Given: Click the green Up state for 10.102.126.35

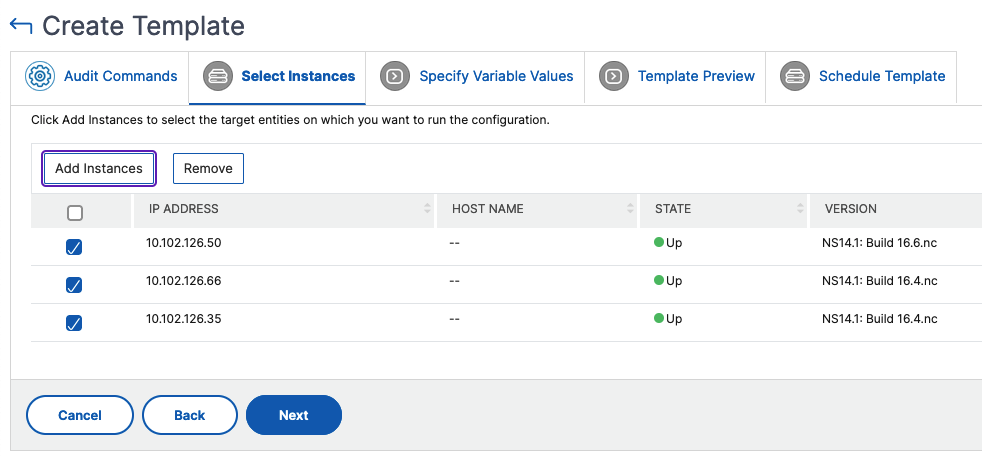Looking at the screenshot, I should [x=668, y=319].
